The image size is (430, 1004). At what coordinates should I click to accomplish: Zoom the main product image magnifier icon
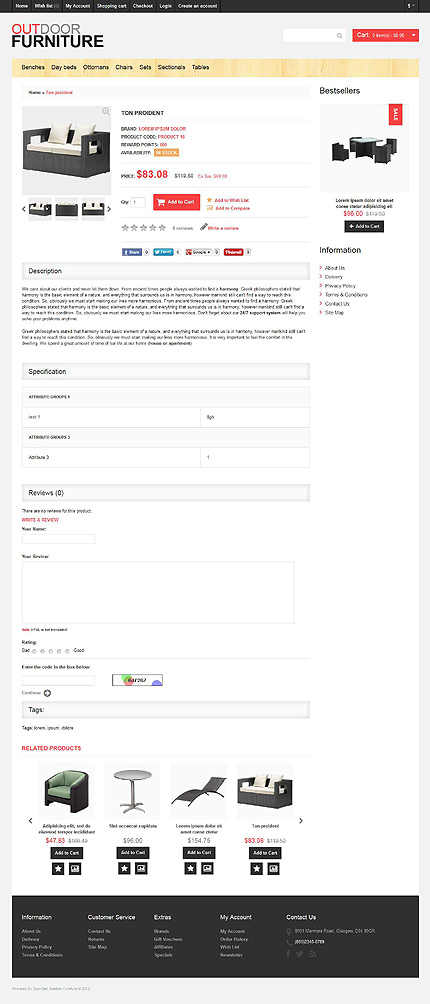pyautogui.click(x=106, y=111)
